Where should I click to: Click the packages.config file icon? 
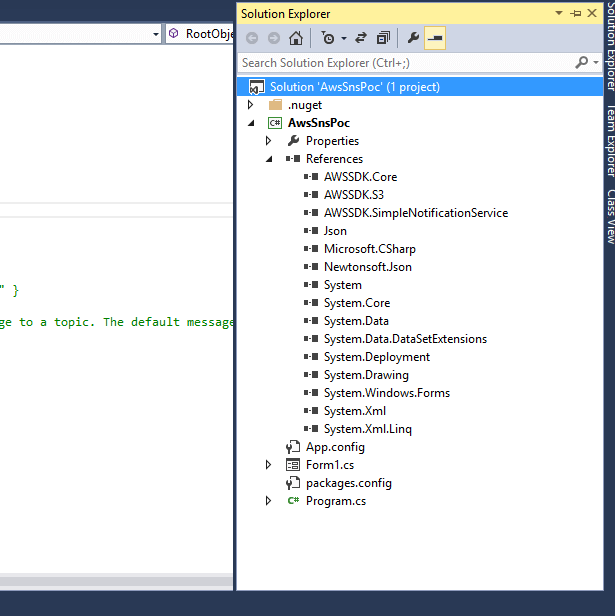pos(293,483)
